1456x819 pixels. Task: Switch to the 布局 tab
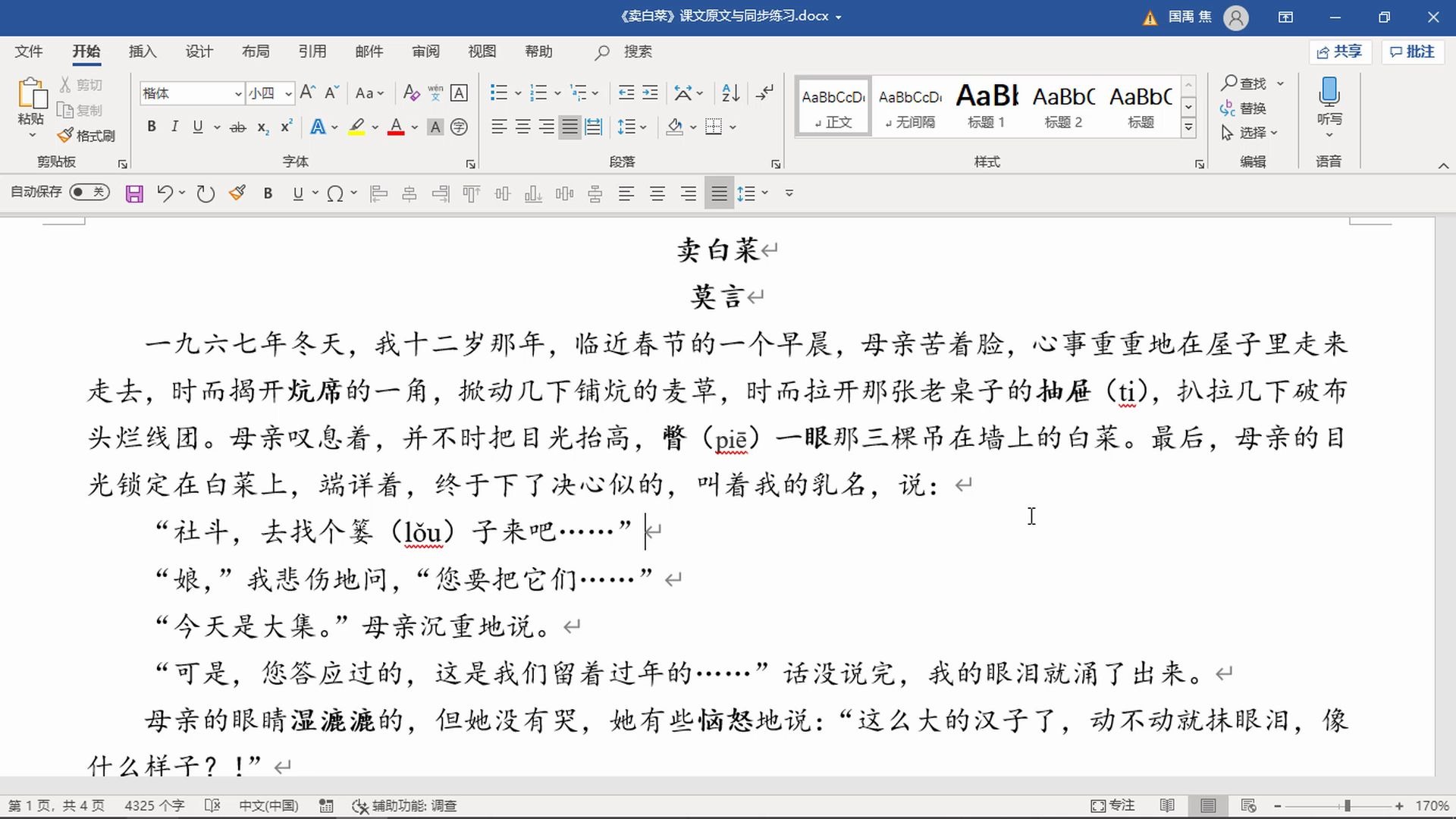[x=256, y=52]
